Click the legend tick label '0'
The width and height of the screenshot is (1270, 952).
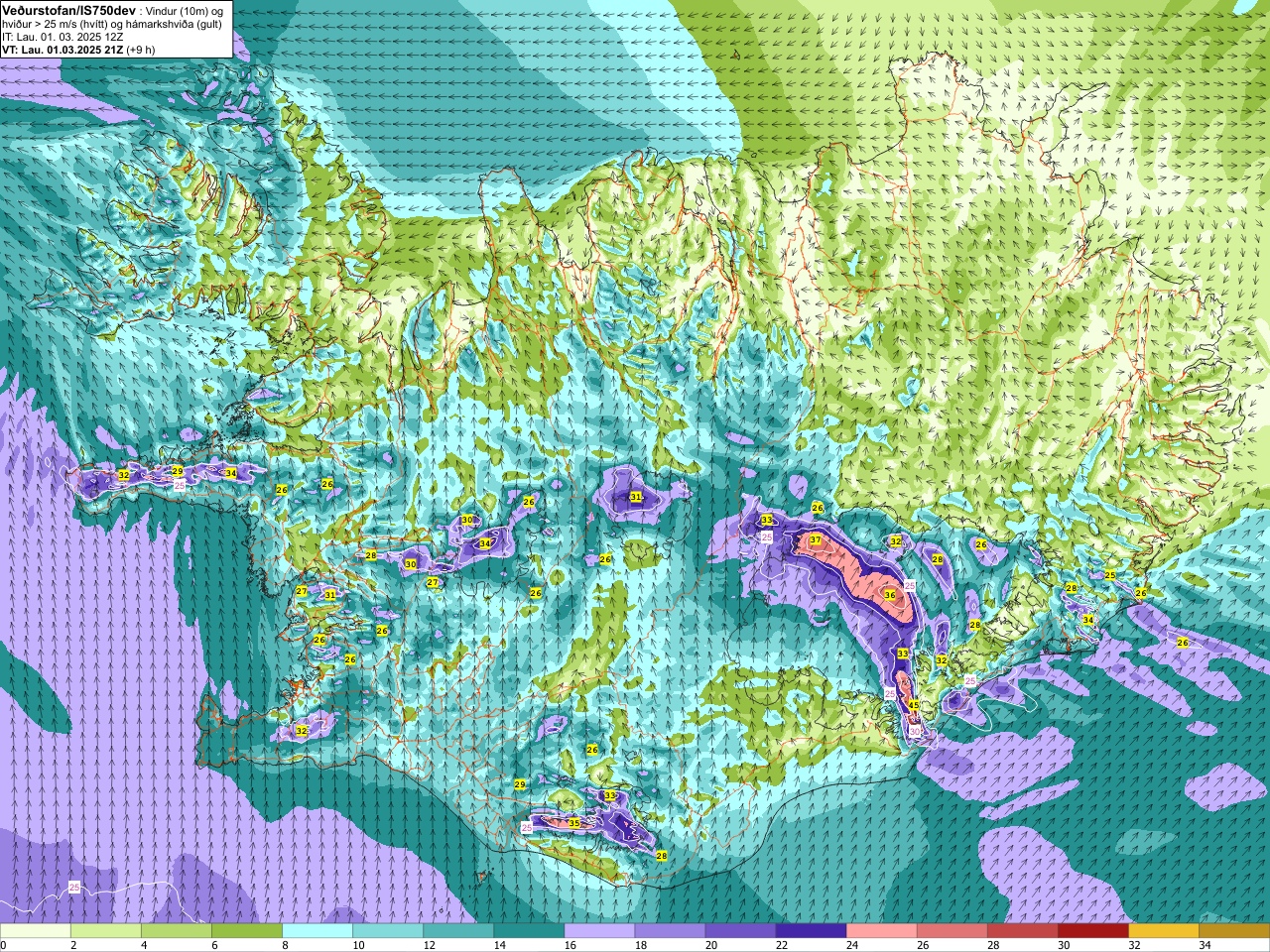pyautogui.click(x=4, y=945)
